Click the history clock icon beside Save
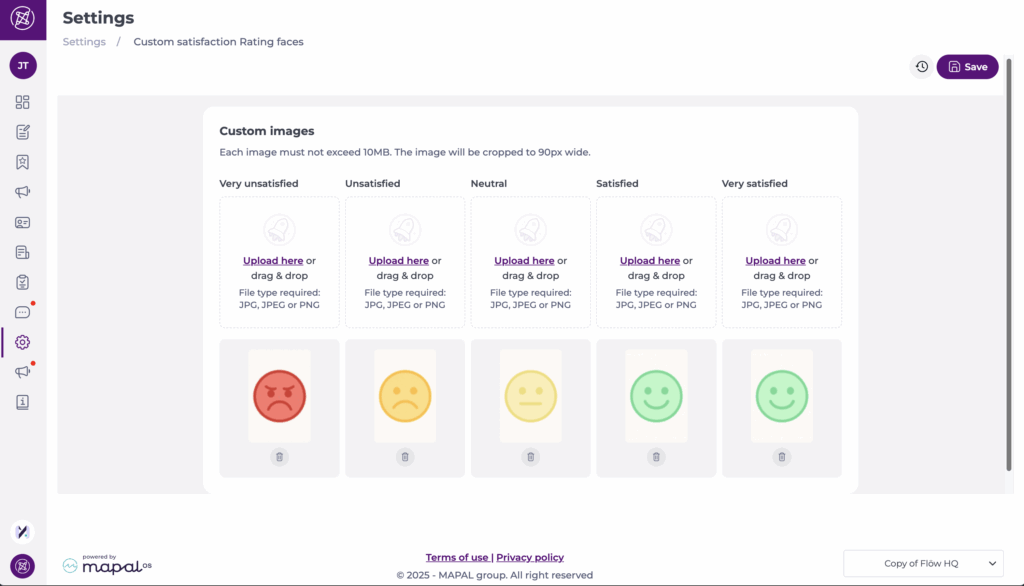Image resolution: width=1024 pixels, height=586 pixels. point(921,67)
